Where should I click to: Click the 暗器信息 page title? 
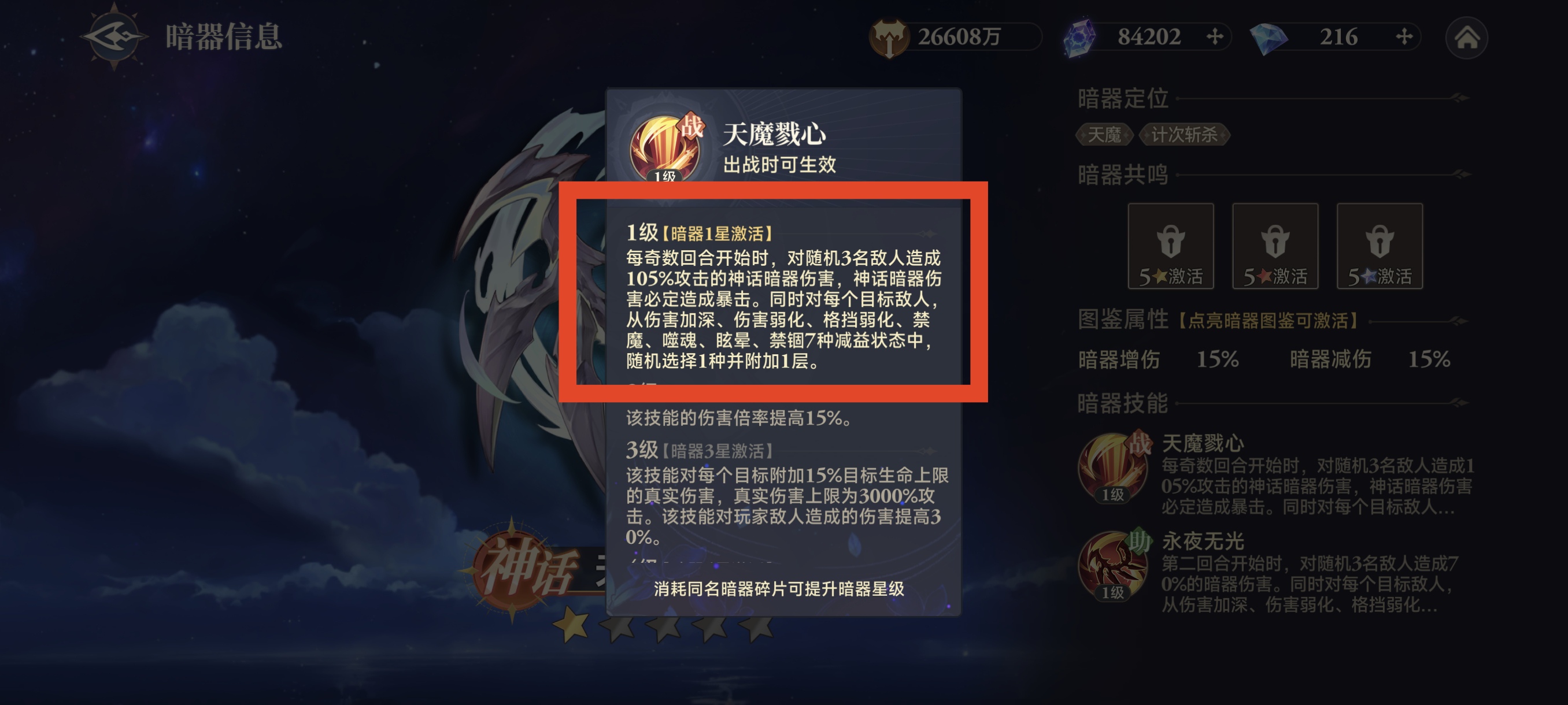[223, 36]
